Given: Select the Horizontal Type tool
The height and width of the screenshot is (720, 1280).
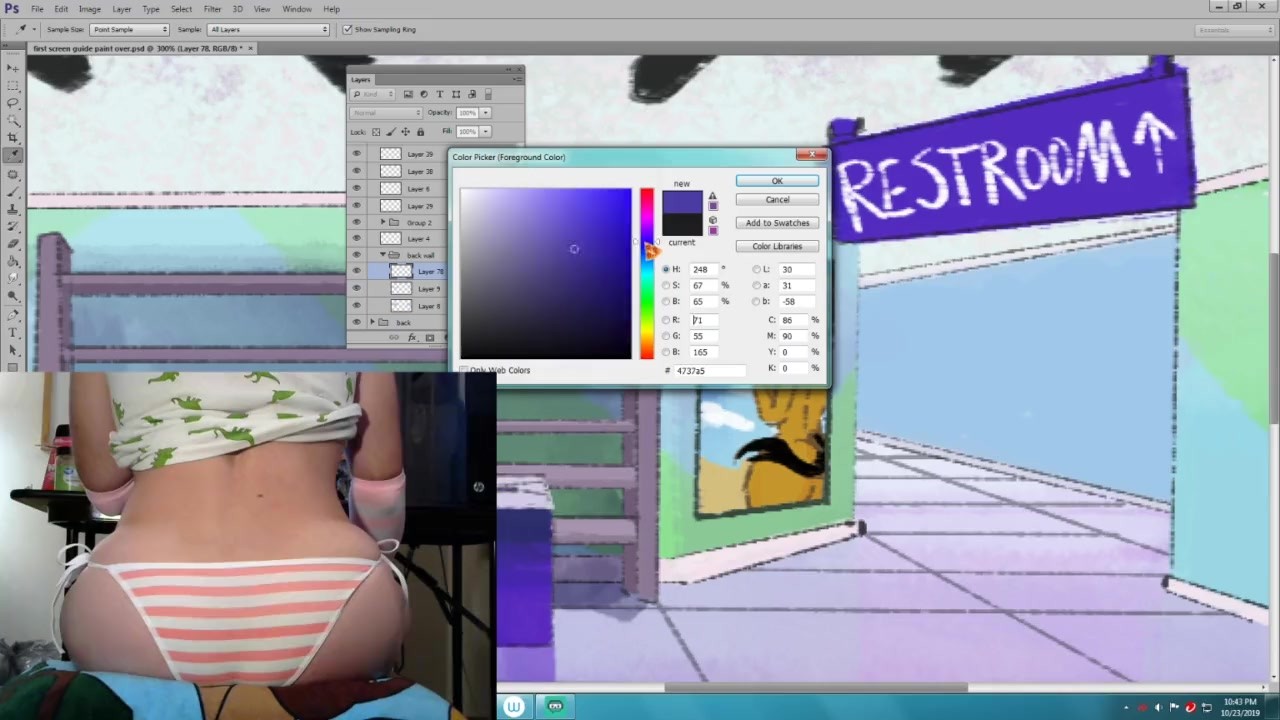Looking at the screenshot, I should [x=13, y=332].
